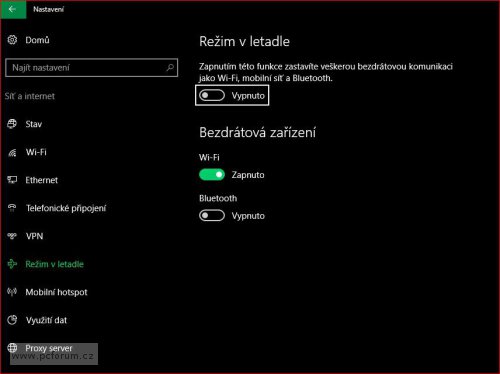Select the Ethernet monitor icon
Screen dimensions: 500x374
tap(12, 180)
